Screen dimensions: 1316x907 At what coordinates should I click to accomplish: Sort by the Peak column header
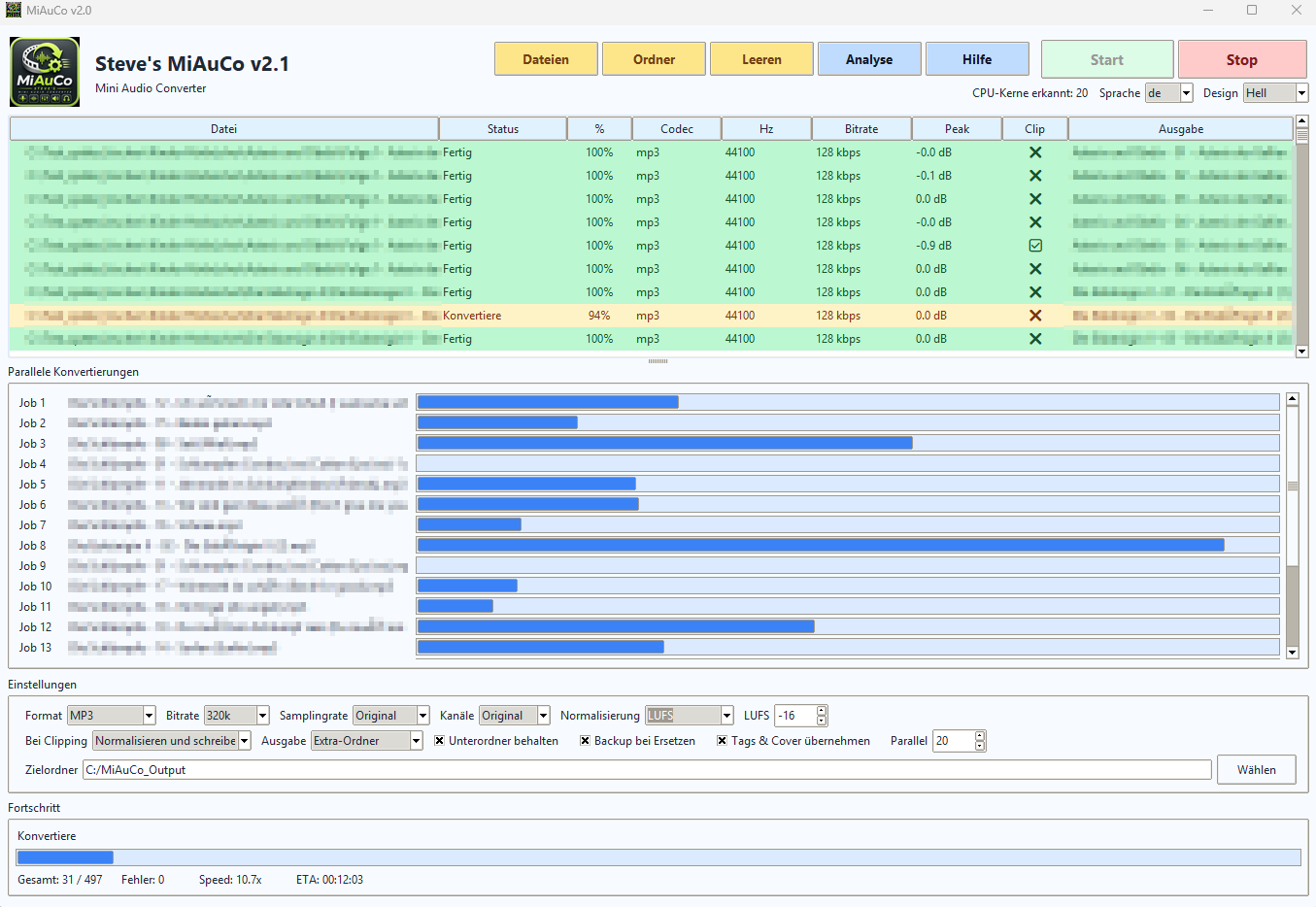958,129
